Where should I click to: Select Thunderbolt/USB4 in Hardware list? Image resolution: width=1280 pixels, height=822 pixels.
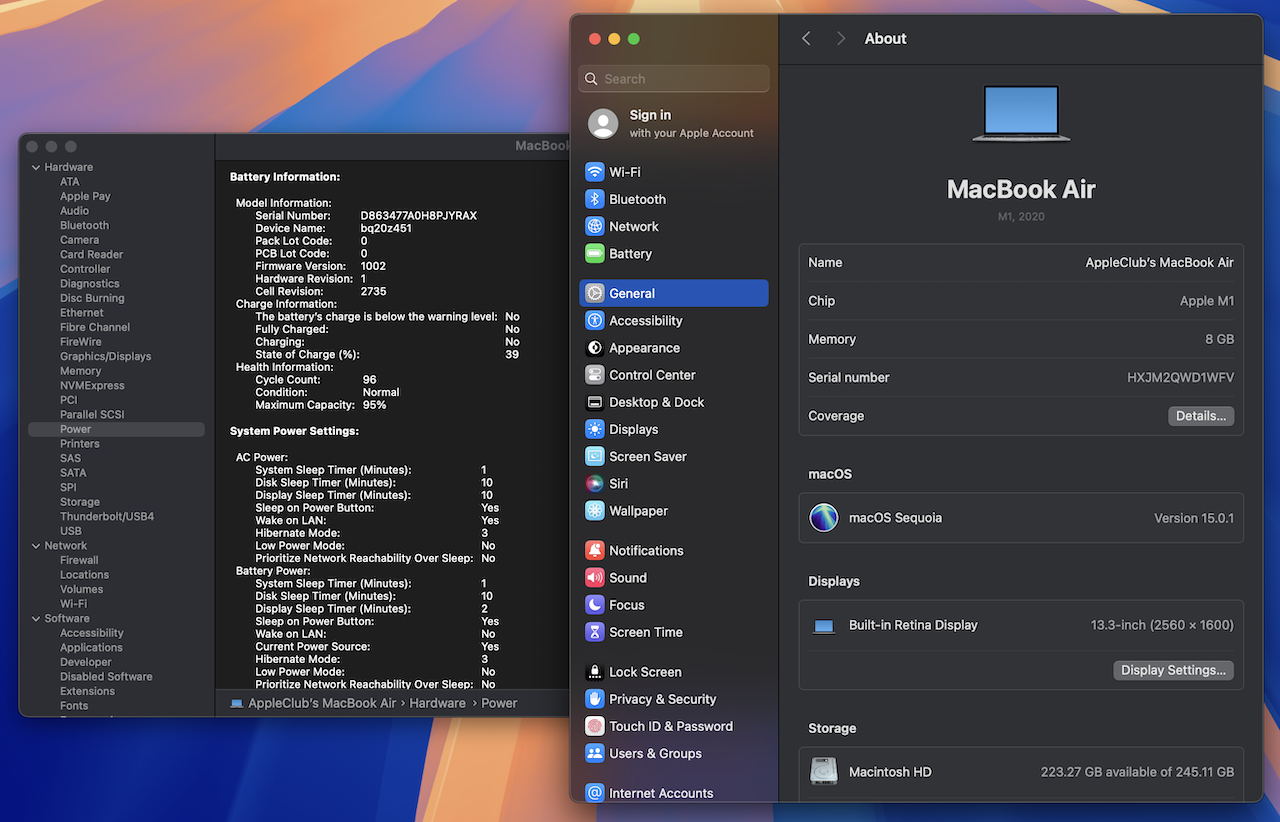[107, 516]
